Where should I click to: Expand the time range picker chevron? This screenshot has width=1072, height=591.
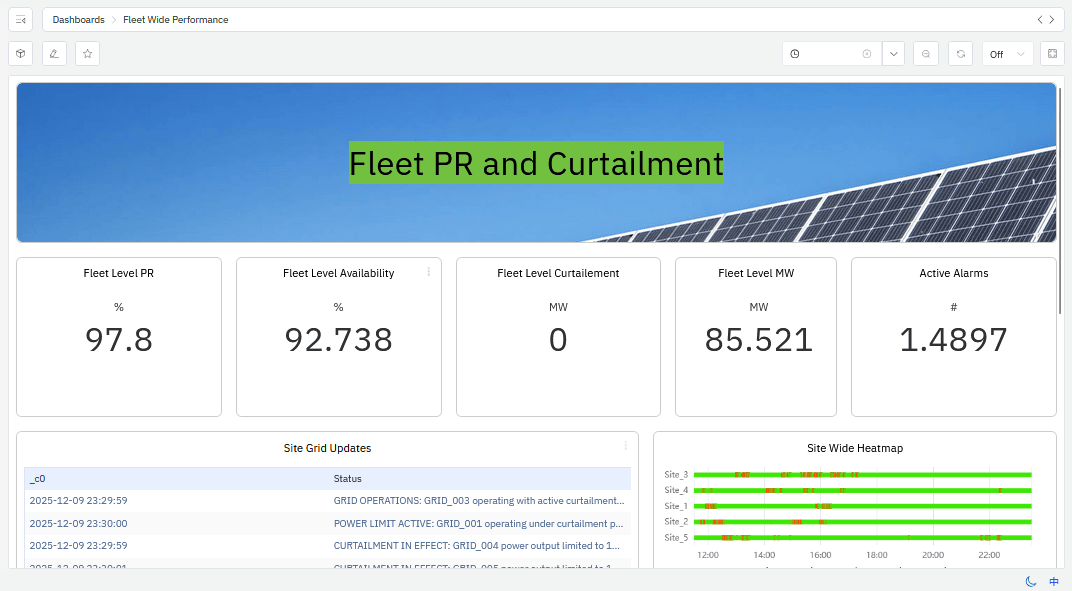893,54
